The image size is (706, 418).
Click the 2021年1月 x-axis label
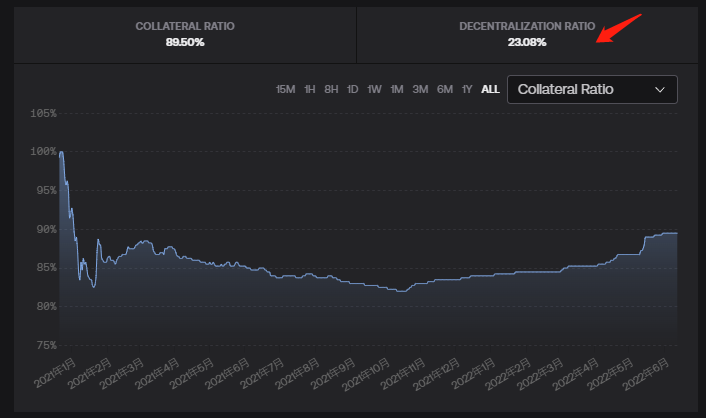pos(54,373)
